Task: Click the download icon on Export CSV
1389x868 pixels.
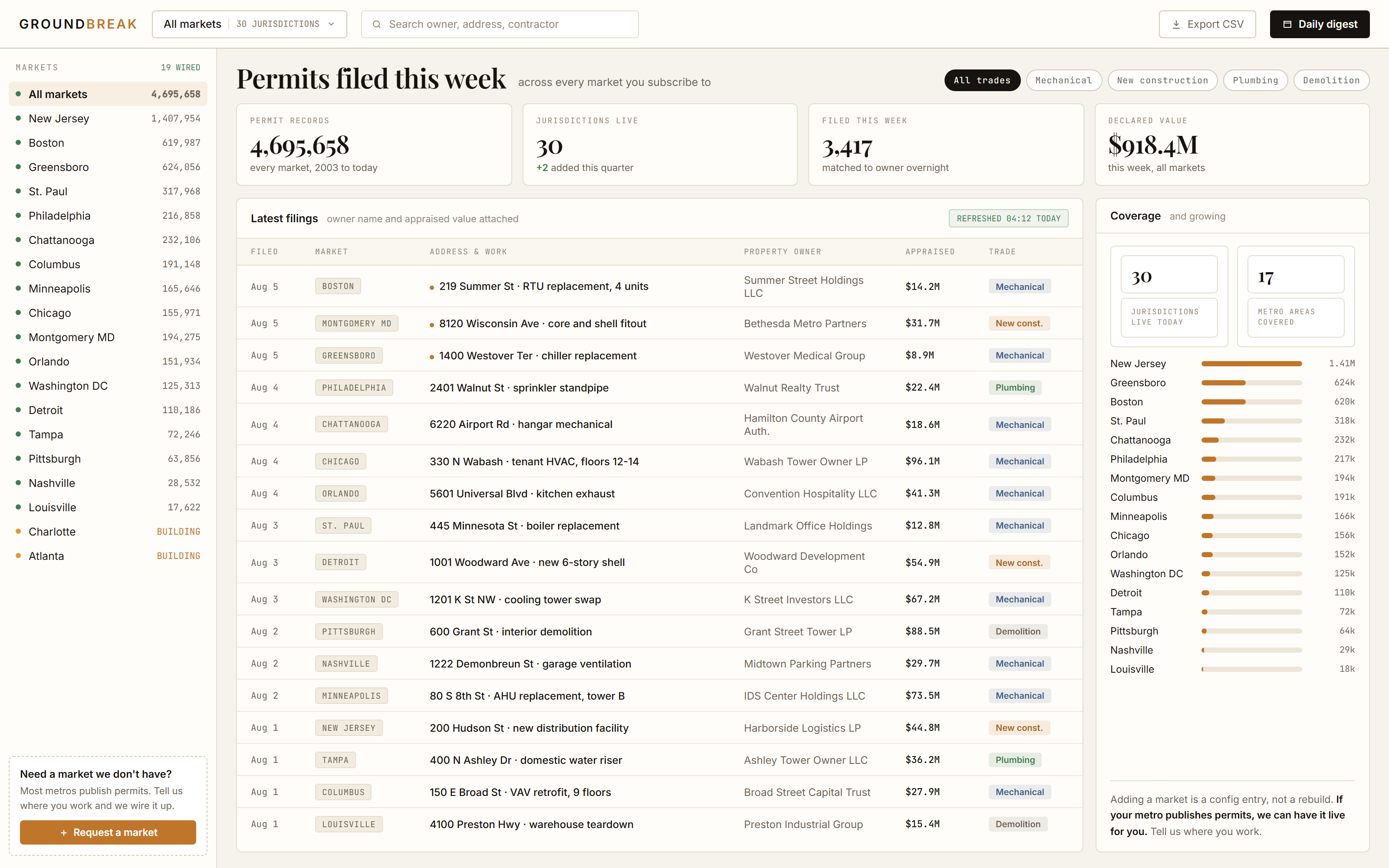Action: (x=1176, y=24)
